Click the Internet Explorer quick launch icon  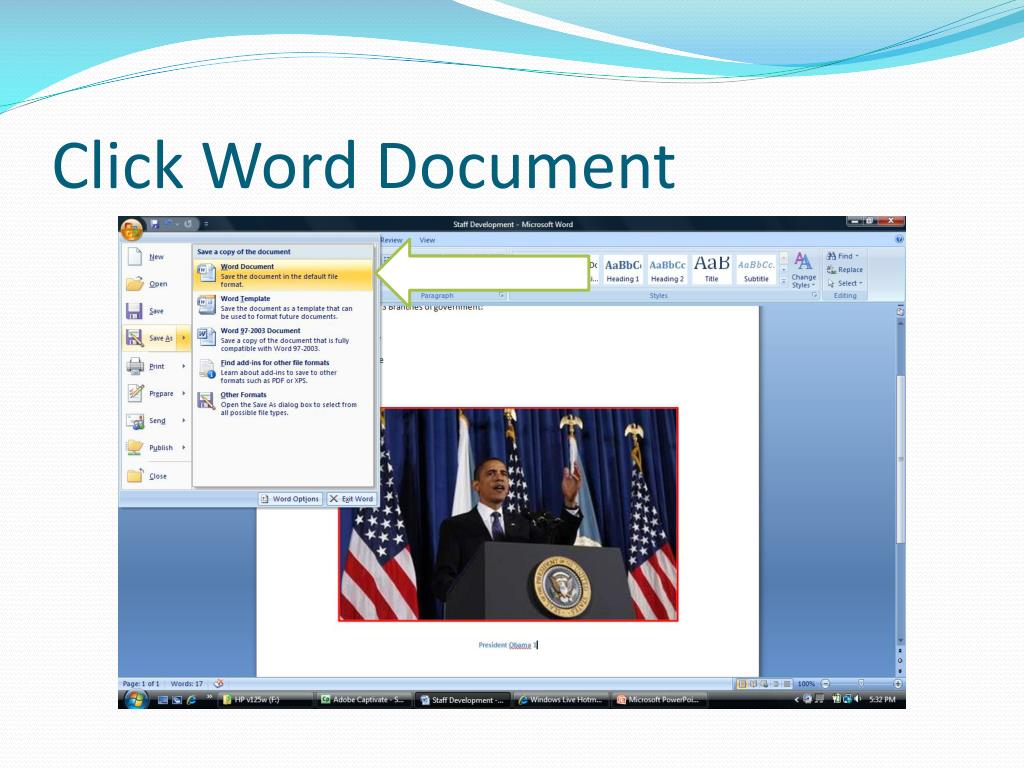pos(191,699)
